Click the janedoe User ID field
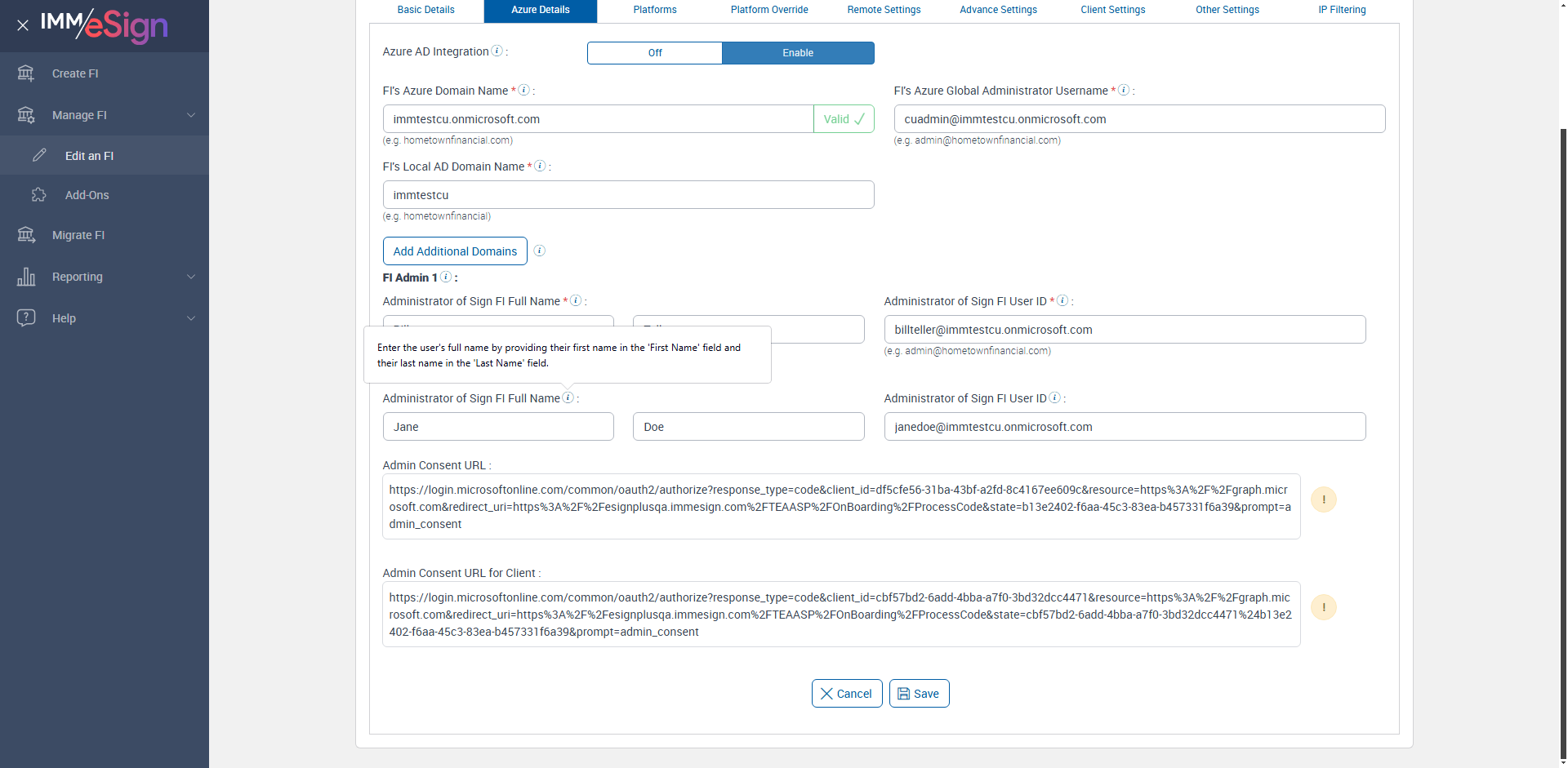This screenshot has width=1568, height=768. (x=1125, y=427)
